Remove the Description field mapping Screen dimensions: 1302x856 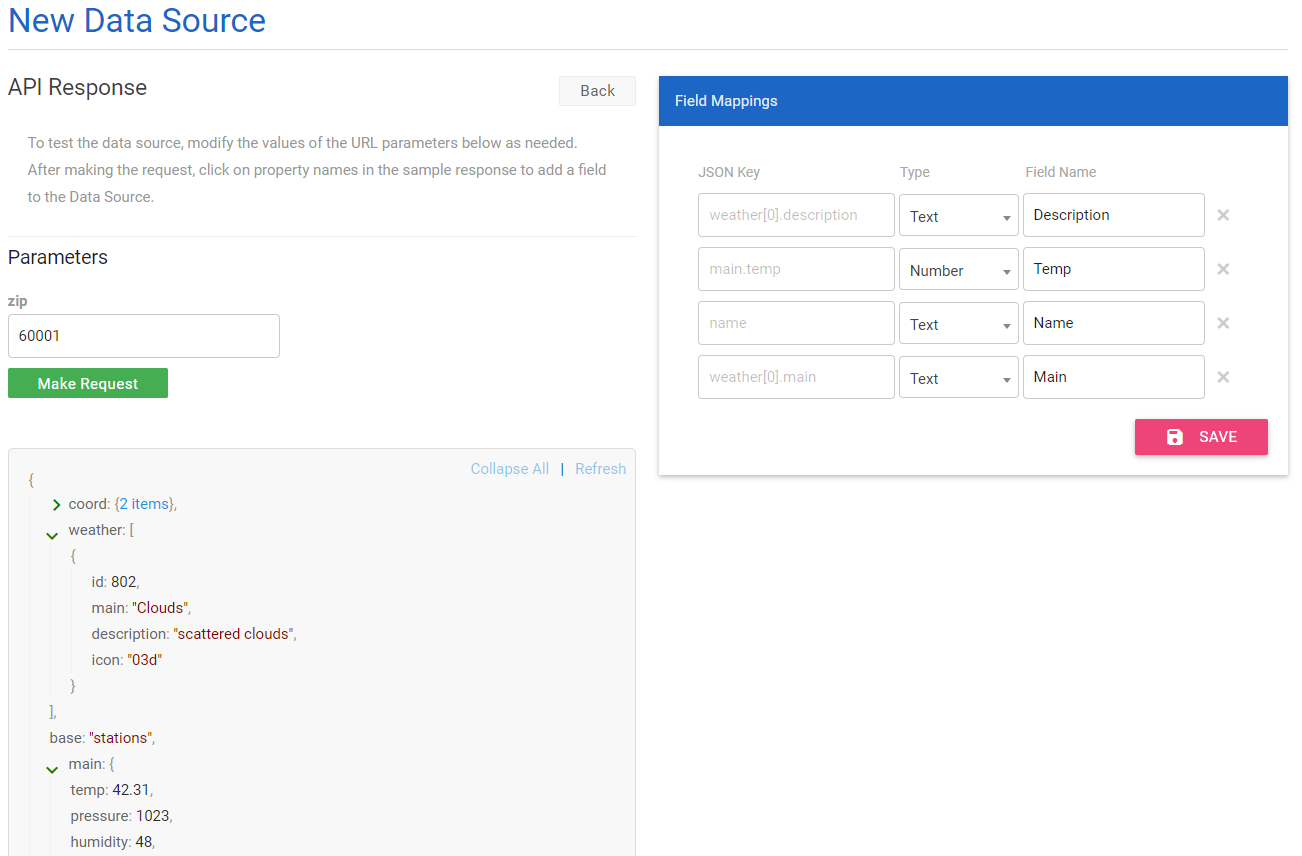[1223, 215]
